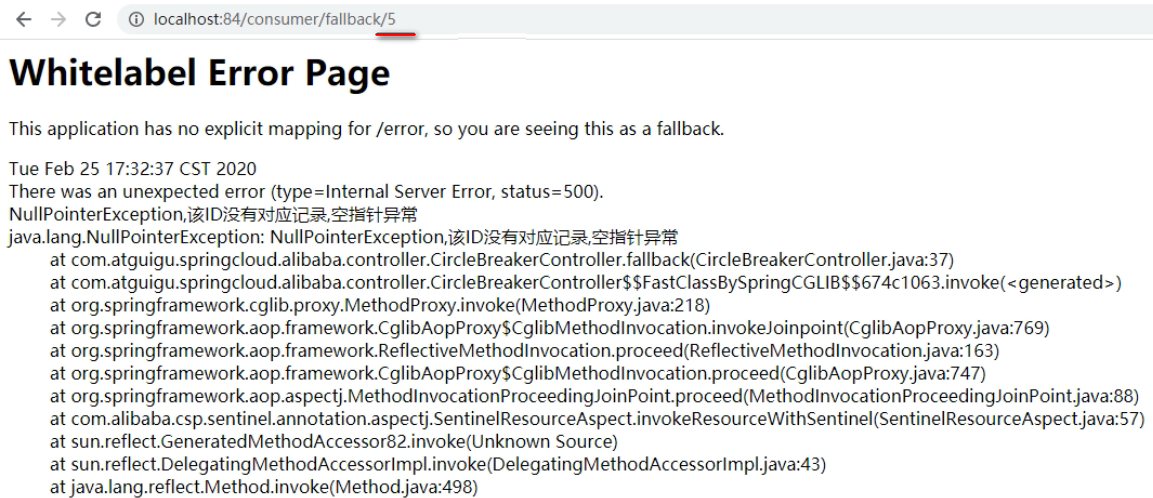Click the Whitelabel Error Page heading

click(x=199, y=72)
